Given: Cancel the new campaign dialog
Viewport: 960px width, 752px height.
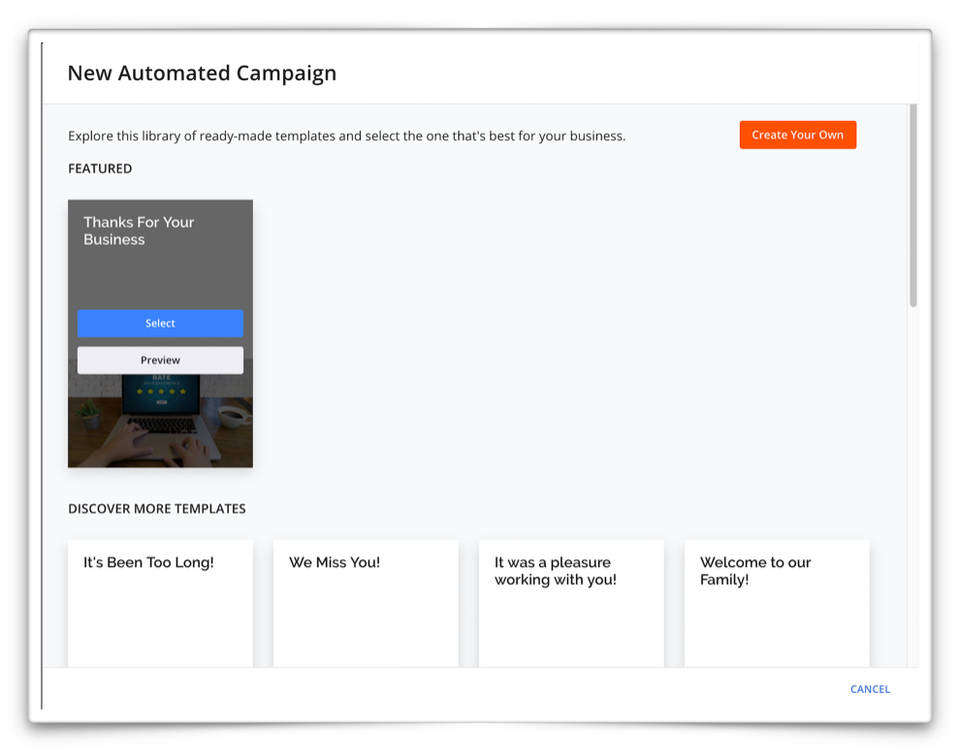Looking at the screenshot, I should click(869, 689).
